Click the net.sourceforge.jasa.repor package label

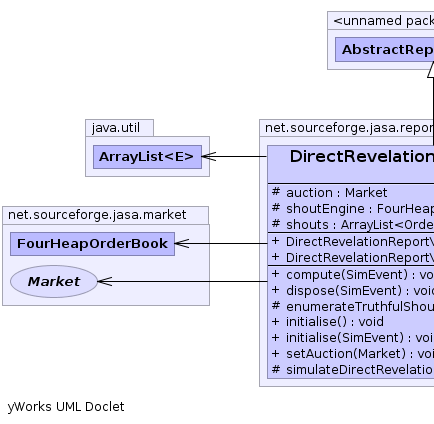pos(349,128)
